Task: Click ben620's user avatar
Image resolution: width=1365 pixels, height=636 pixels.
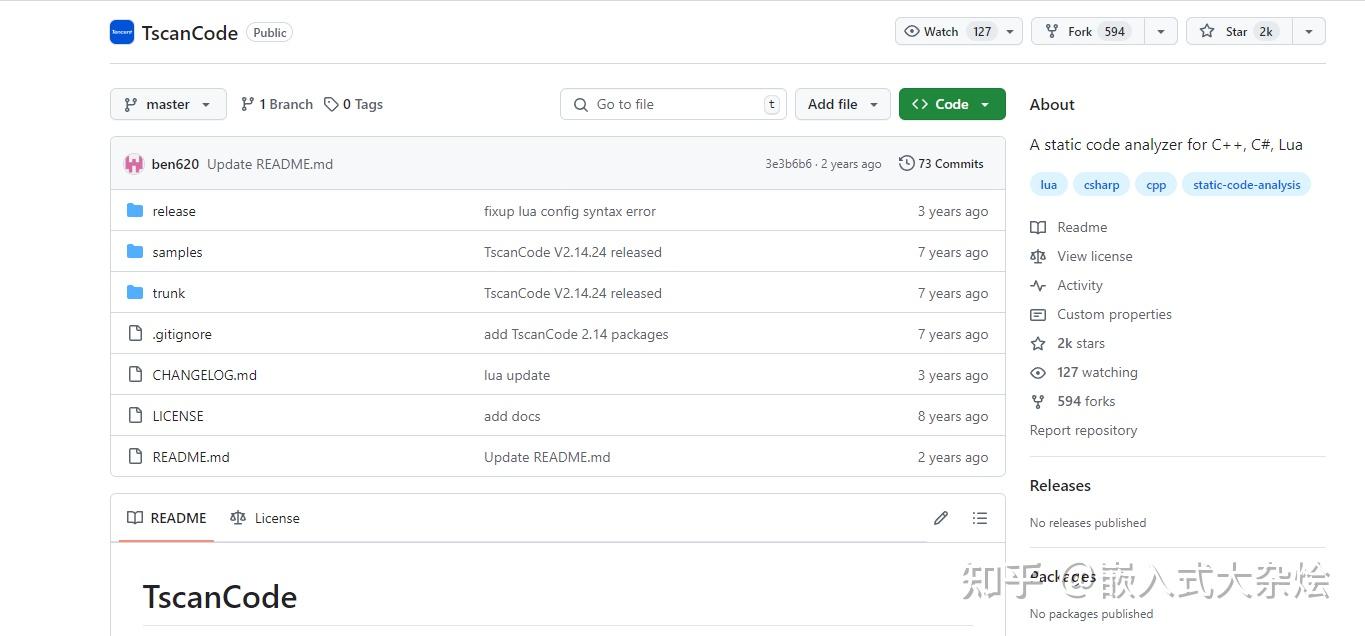Action: coord(134,164)
